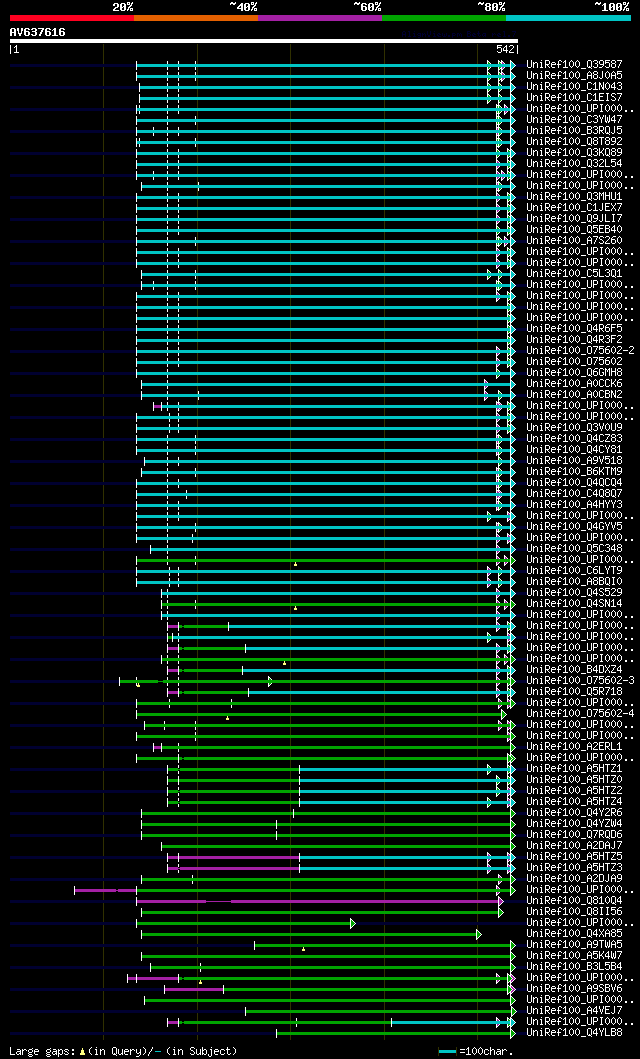Viewport: 640px width, 1059px height.
Task: Select the UniRef100_A9V518 label
Action: click(x=575, y=461)
